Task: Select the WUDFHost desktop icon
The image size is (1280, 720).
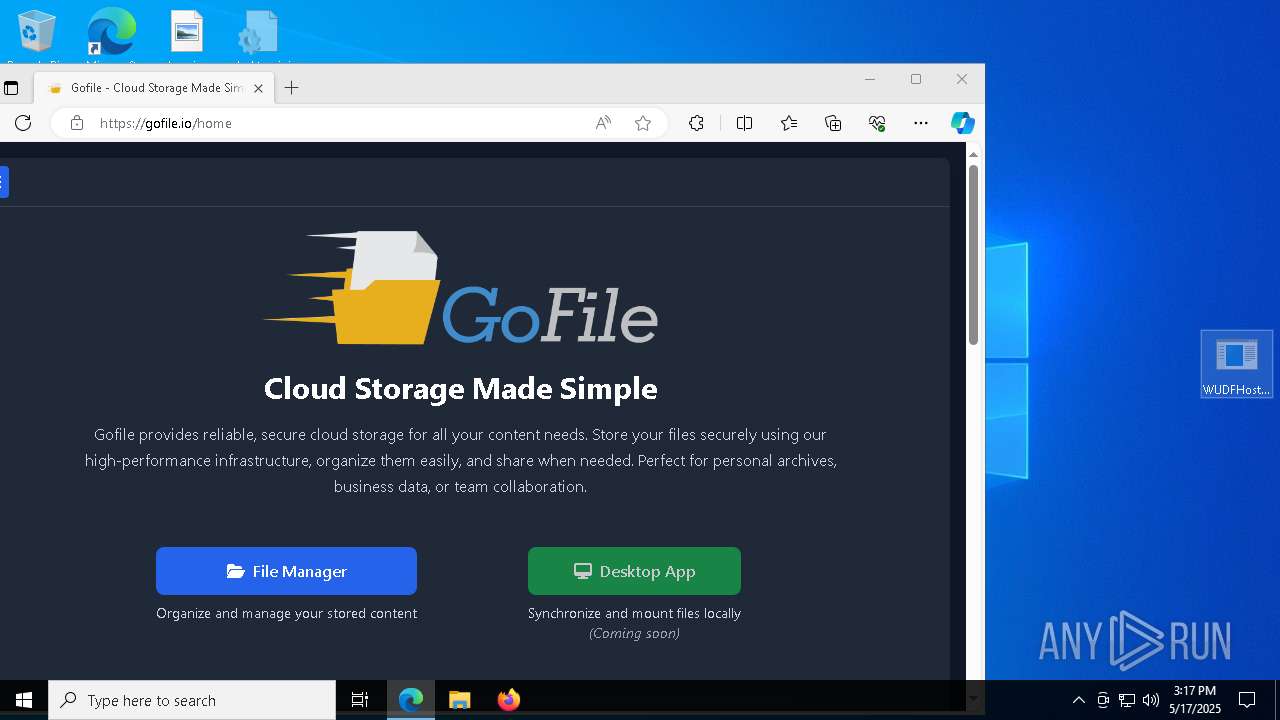Action: pos(1237,364)
